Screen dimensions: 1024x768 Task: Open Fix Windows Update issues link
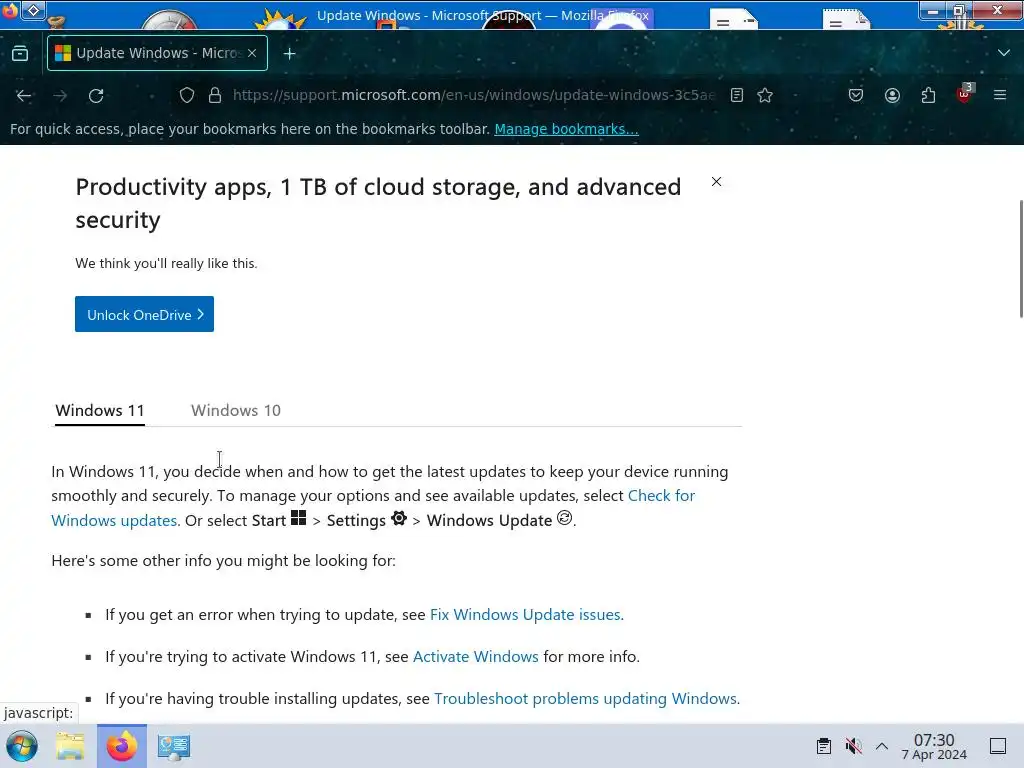coord(526,615)
